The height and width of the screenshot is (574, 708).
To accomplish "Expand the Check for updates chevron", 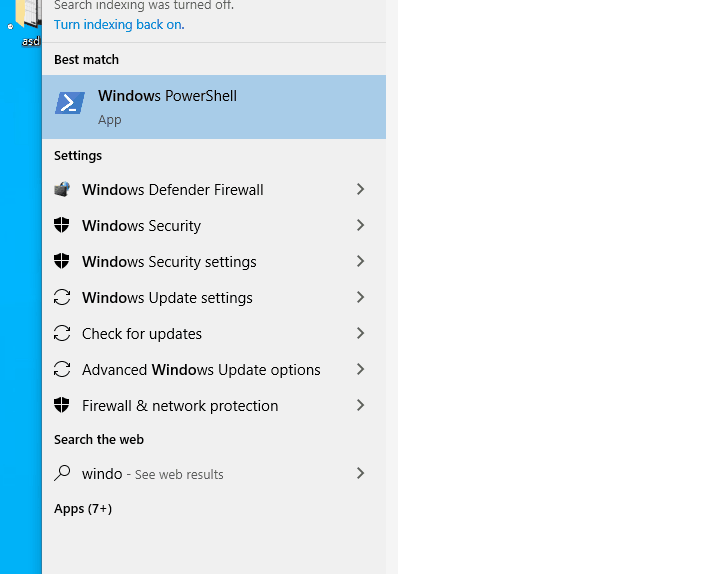I will tap(361, 333).
